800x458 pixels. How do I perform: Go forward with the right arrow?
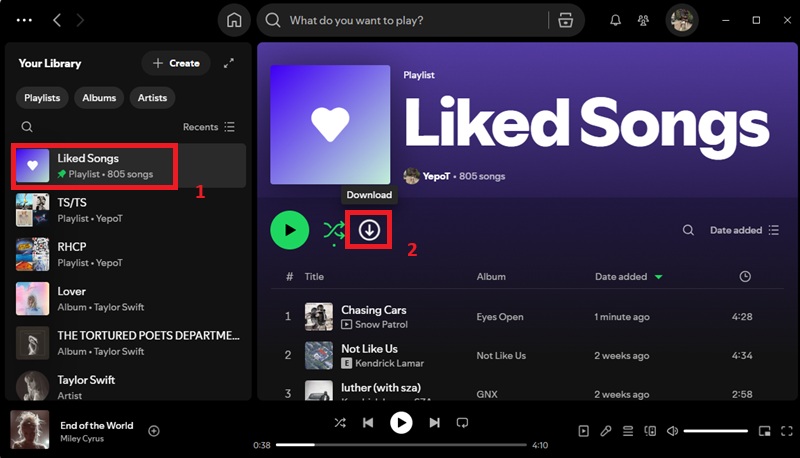(x=80, y=20)
